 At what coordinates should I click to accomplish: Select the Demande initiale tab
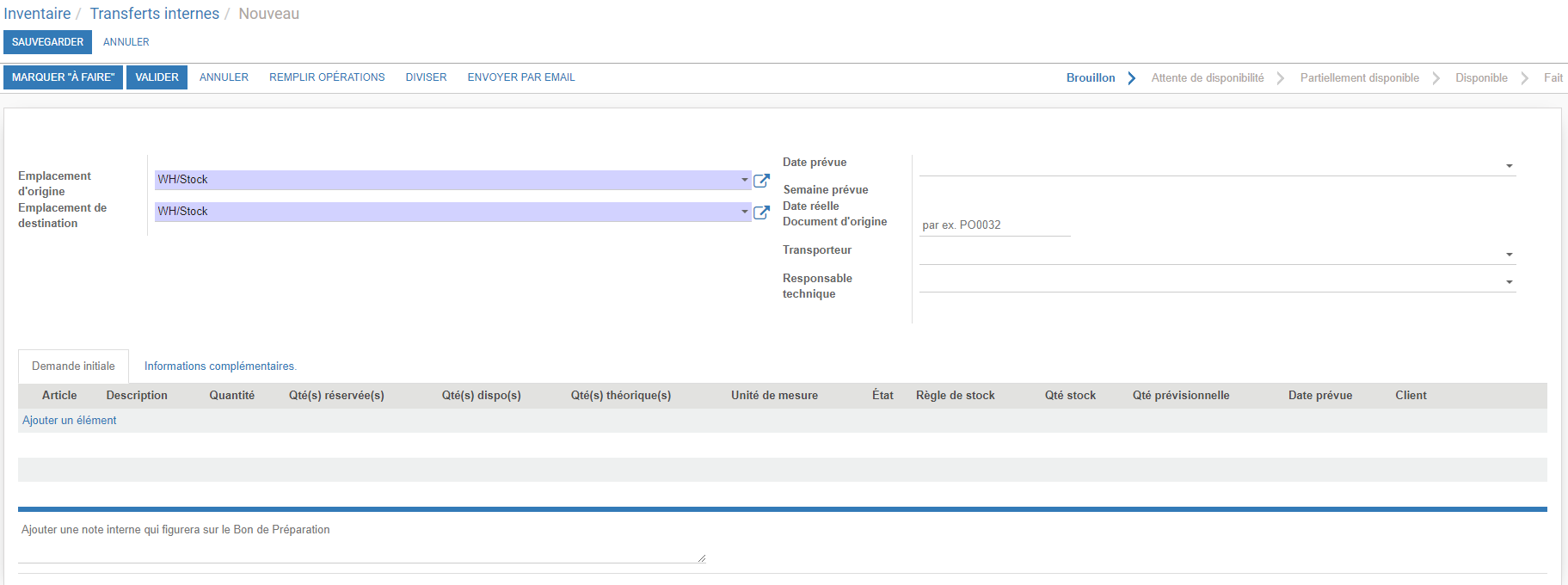pyautogui.click(x=73, y=366)
